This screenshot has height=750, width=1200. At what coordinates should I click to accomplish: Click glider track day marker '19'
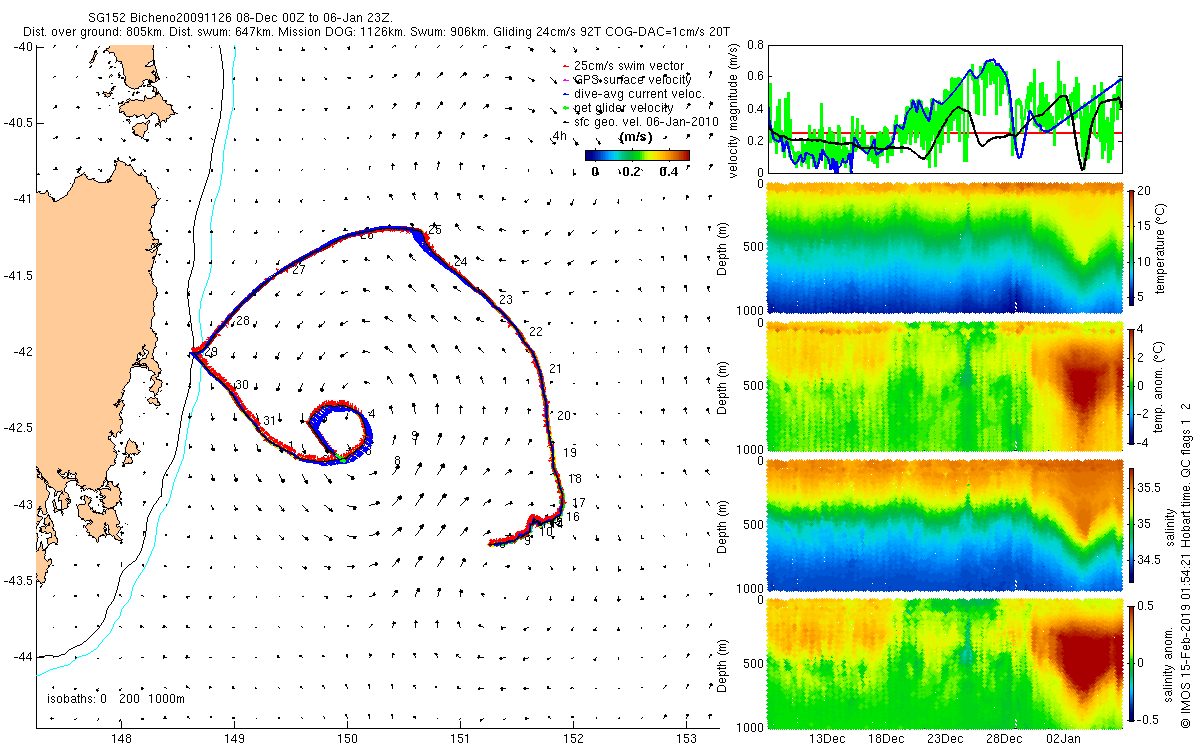tap(570, 453)
